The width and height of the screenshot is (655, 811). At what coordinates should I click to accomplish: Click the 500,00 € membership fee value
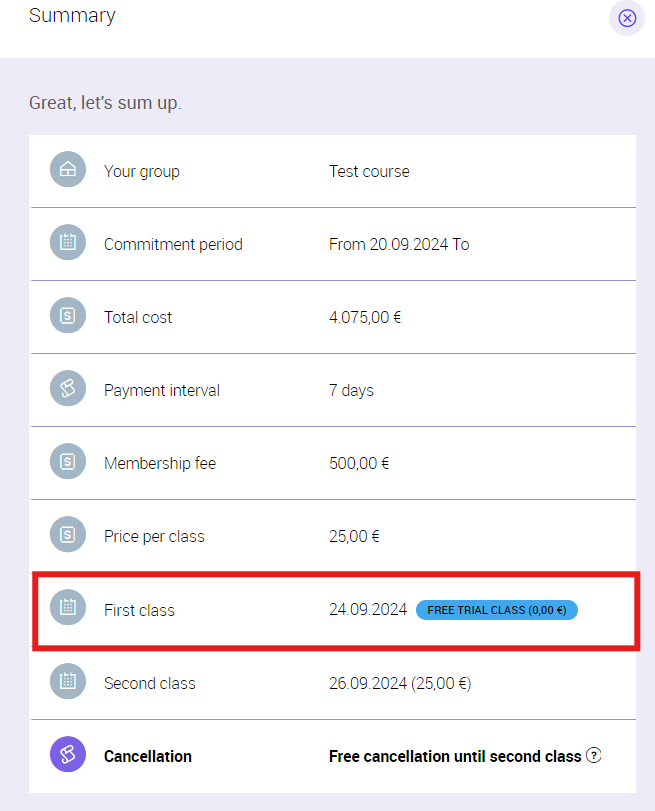coord(359,463)
